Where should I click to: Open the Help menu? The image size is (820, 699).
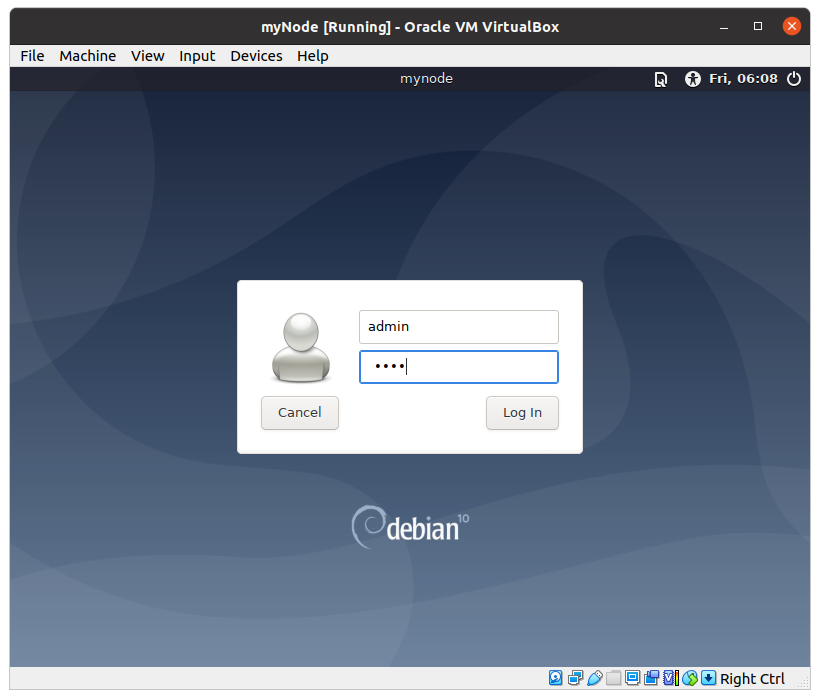[313, 56]
